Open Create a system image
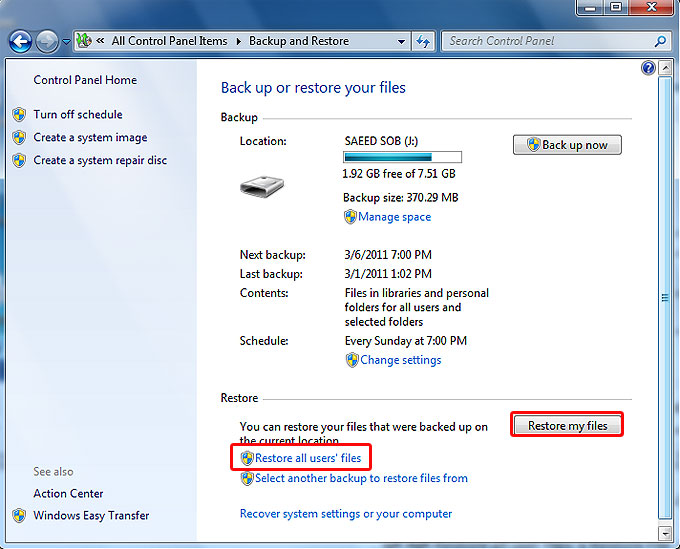The height and width of the screenshot is (549, 680). coord(90,137)
